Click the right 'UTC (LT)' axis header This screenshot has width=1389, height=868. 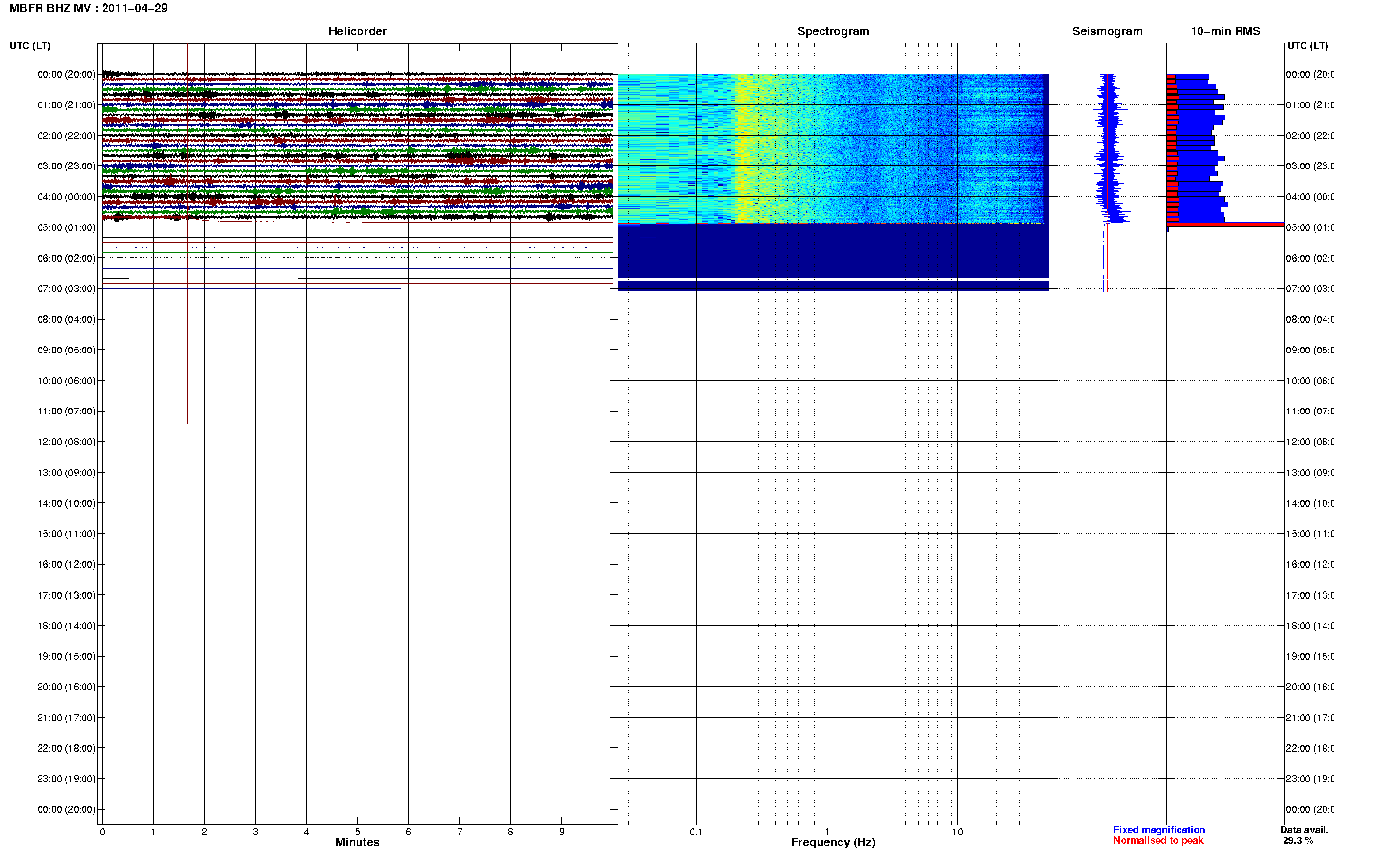pos(1307,45)
